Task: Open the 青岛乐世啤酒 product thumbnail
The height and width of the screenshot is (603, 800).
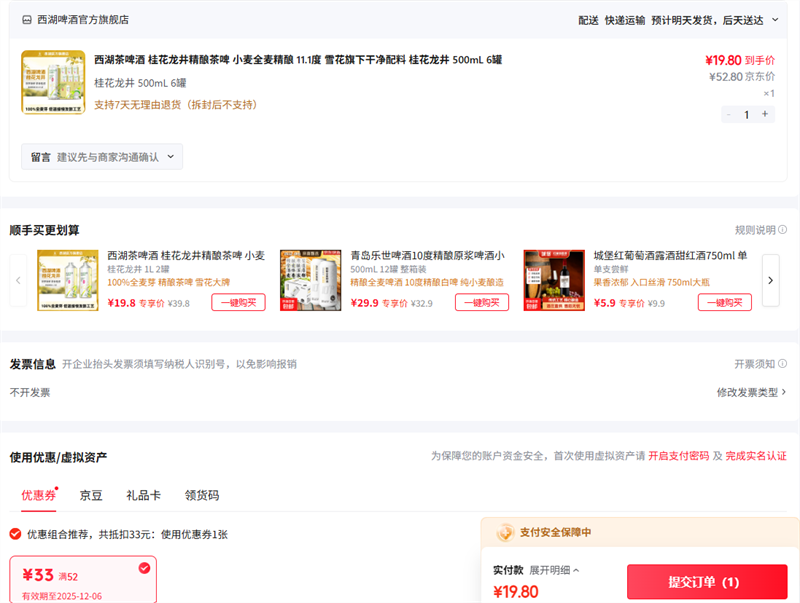Action: pyautogui.click(x=310, y=280)
